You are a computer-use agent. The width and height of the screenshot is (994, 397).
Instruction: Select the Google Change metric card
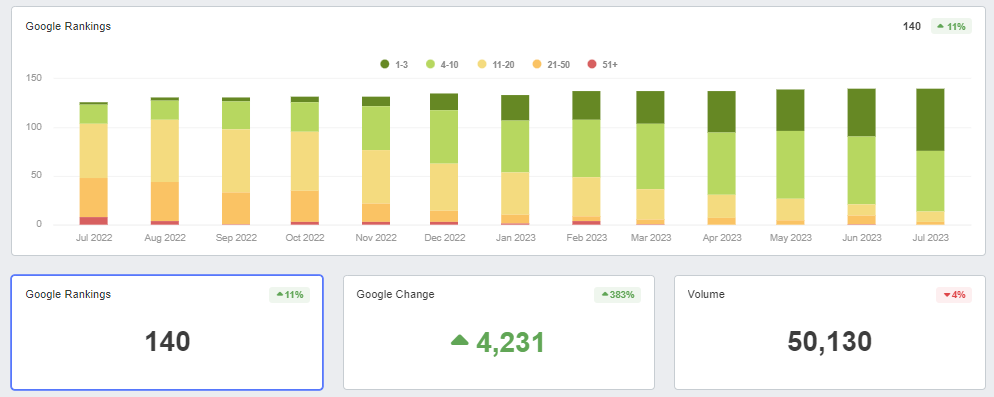click(499, 332)
